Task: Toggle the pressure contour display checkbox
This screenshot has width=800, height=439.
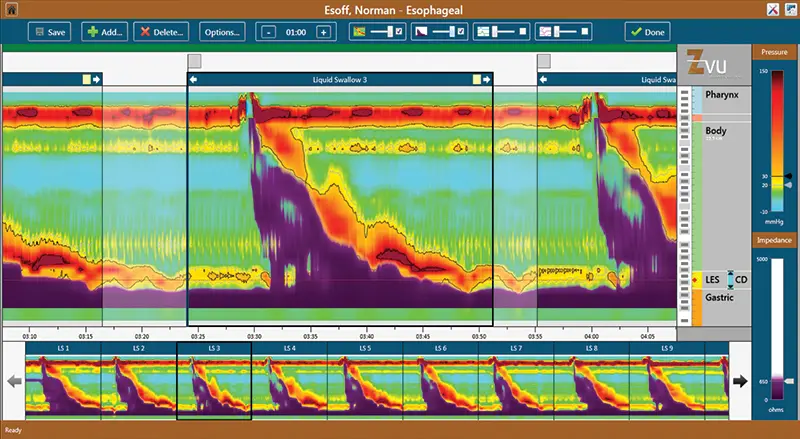Action: 400,32
